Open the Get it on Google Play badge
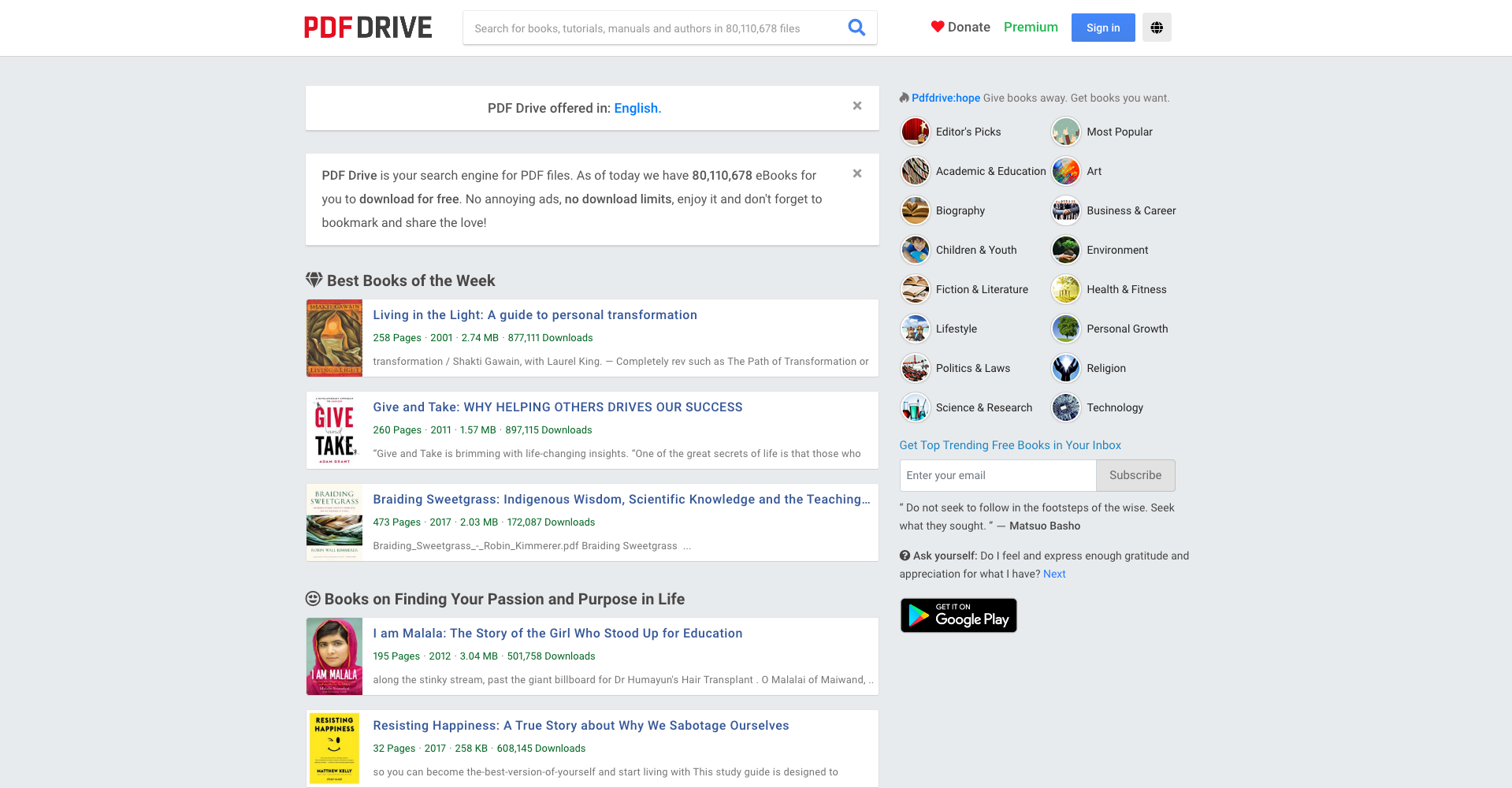Image resolution: width=1512 pixels, height=788 pixels. click(x=959, y=615)
